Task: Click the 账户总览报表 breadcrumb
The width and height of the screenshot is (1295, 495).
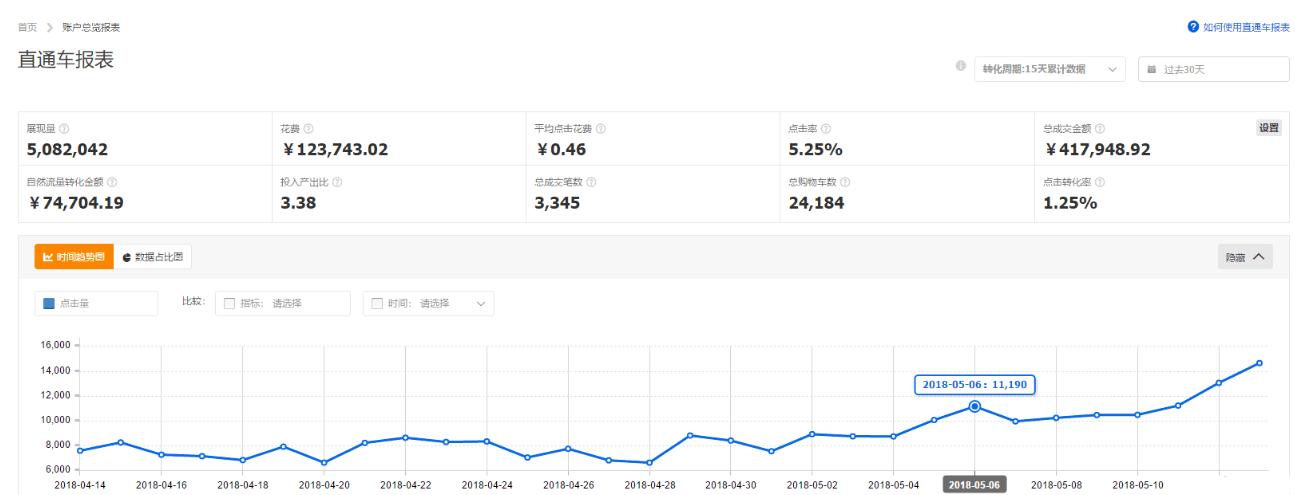Action: (91, 27)
